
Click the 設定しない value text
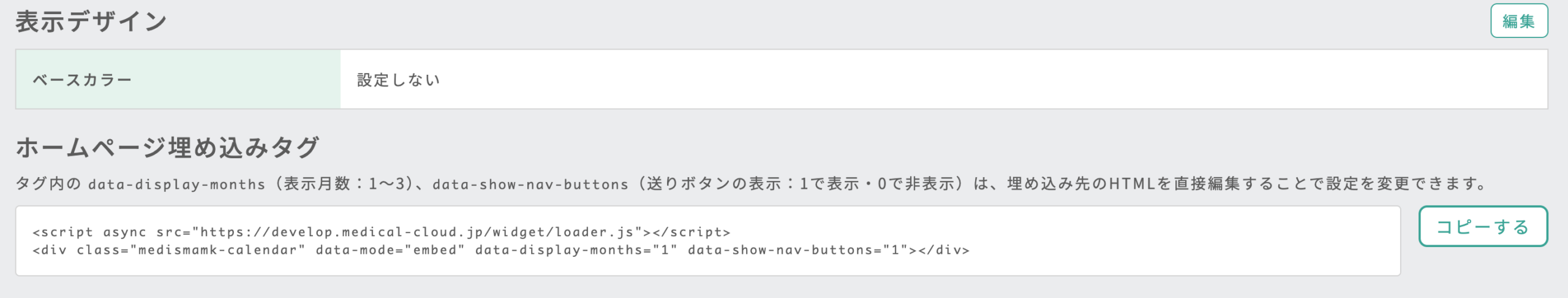click(x=399, y=80)
